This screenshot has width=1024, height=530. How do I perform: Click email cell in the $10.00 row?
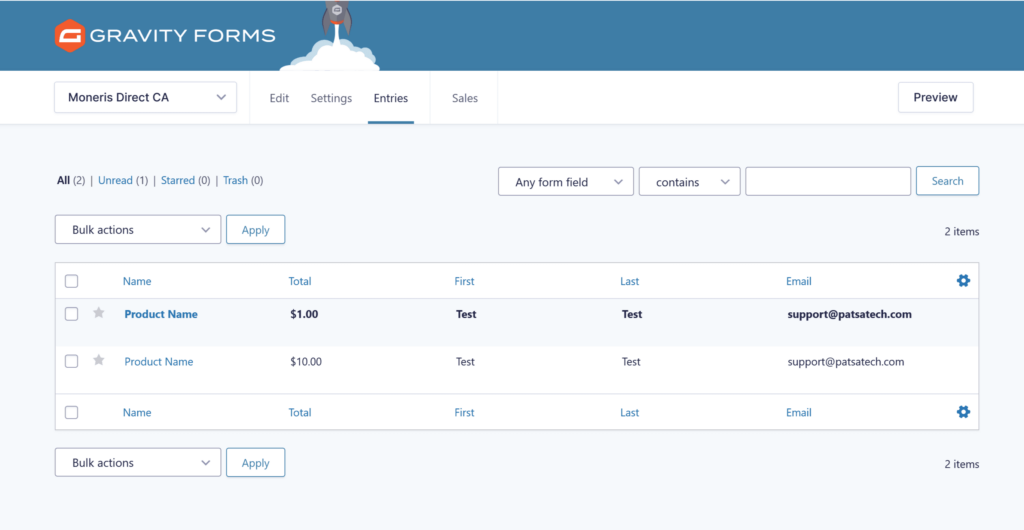click(846, 362)
